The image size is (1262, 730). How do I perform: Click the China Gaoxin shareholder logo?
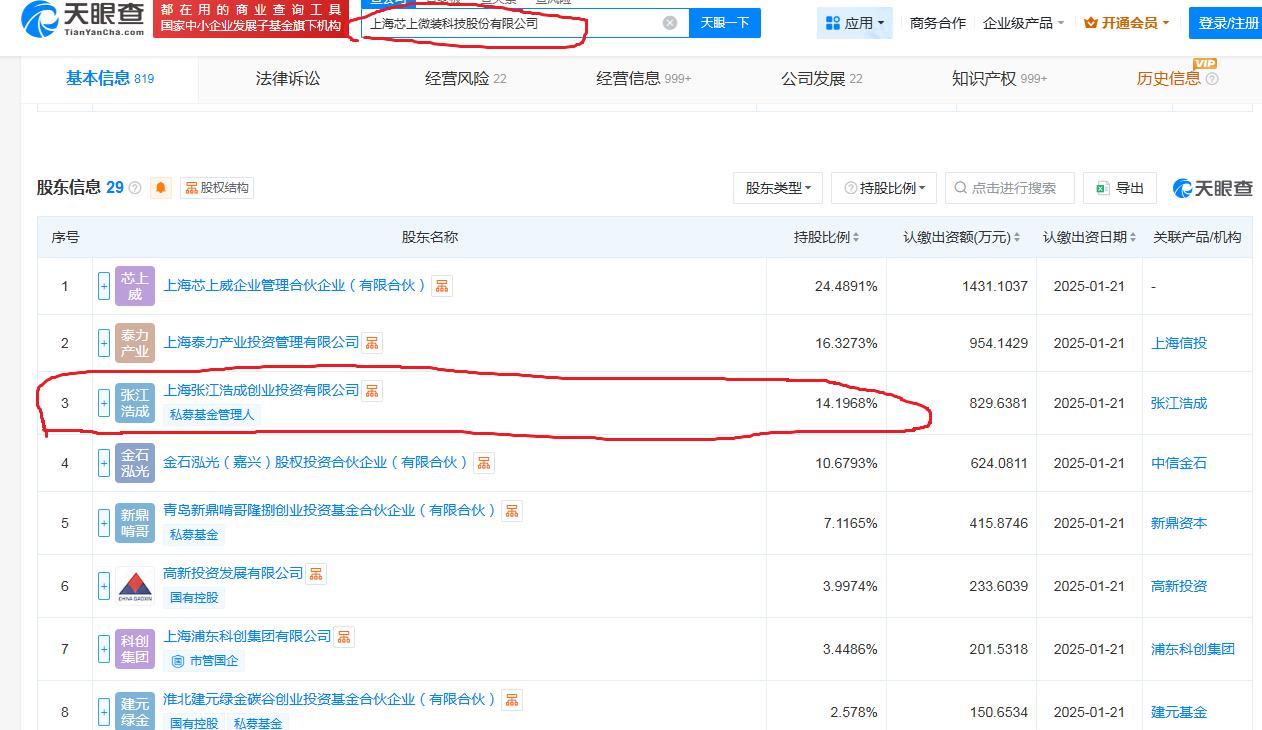point(135,586)
